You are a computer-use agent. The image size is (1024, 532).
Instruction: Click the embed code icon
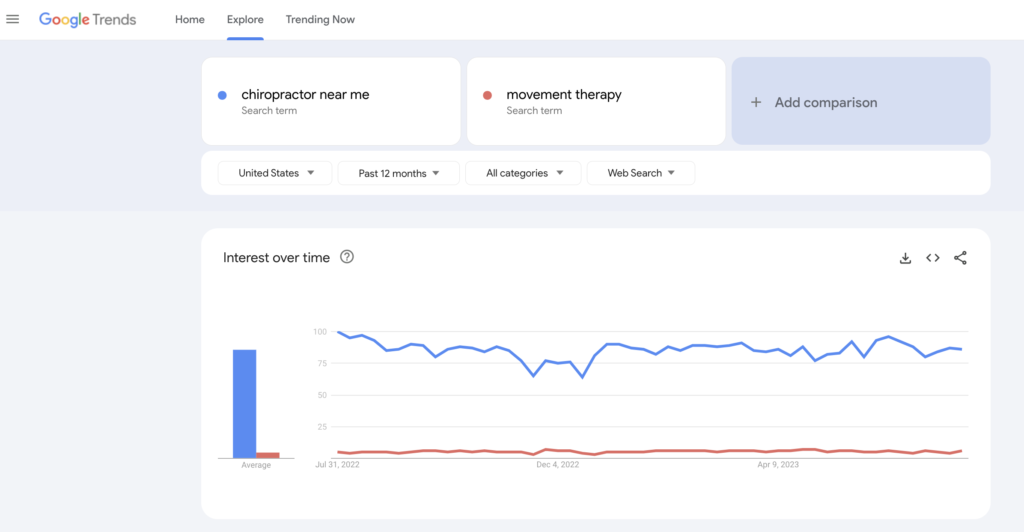click(933, 258)
